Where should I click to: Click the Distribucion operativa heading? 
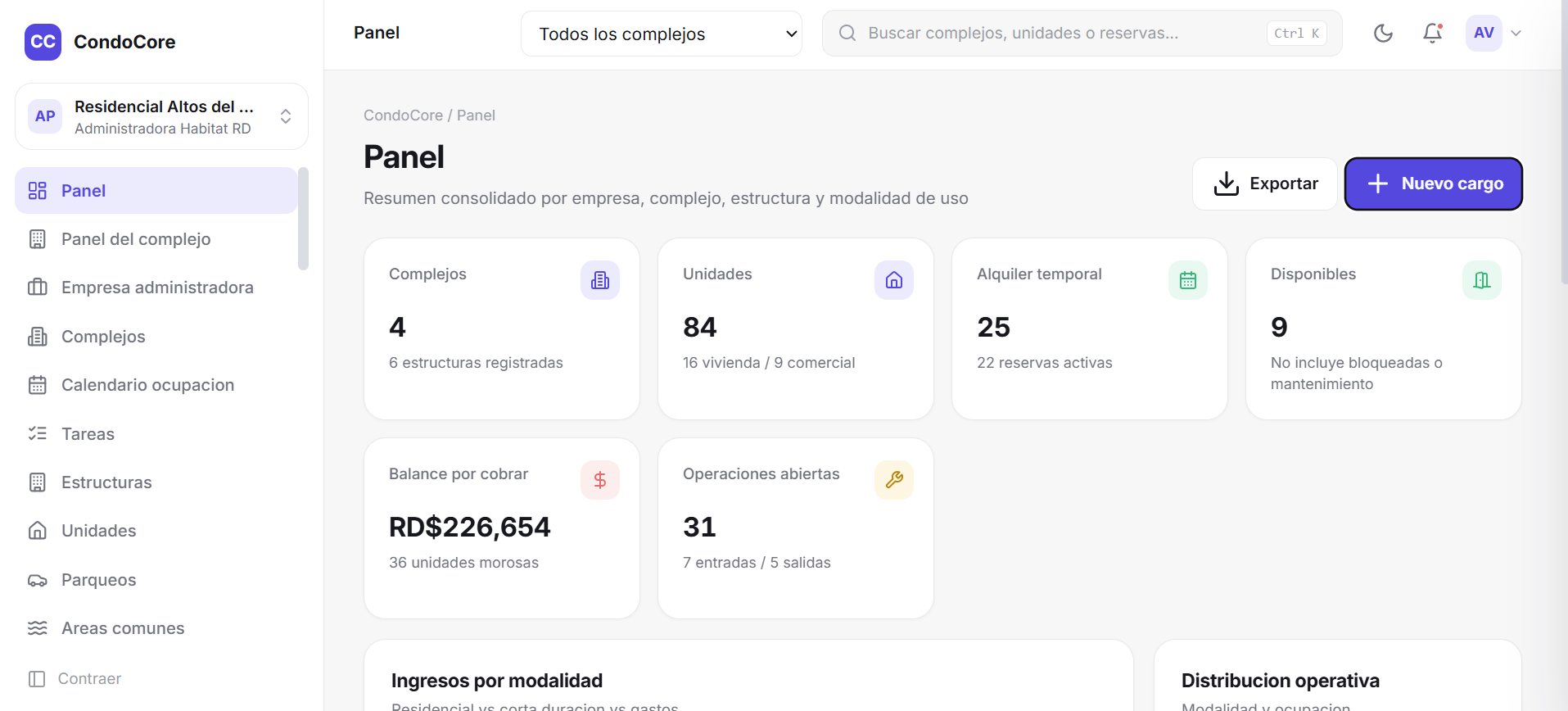coord(1281,681)
